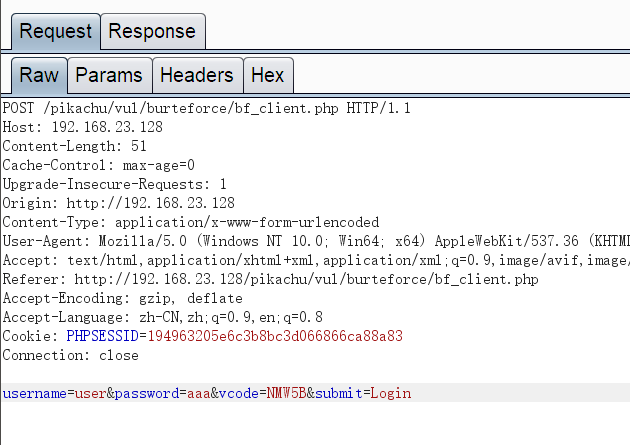The width and height of the screenshot is (630, 445).
Task: Select the Request tab
Action: click(55, 31)
